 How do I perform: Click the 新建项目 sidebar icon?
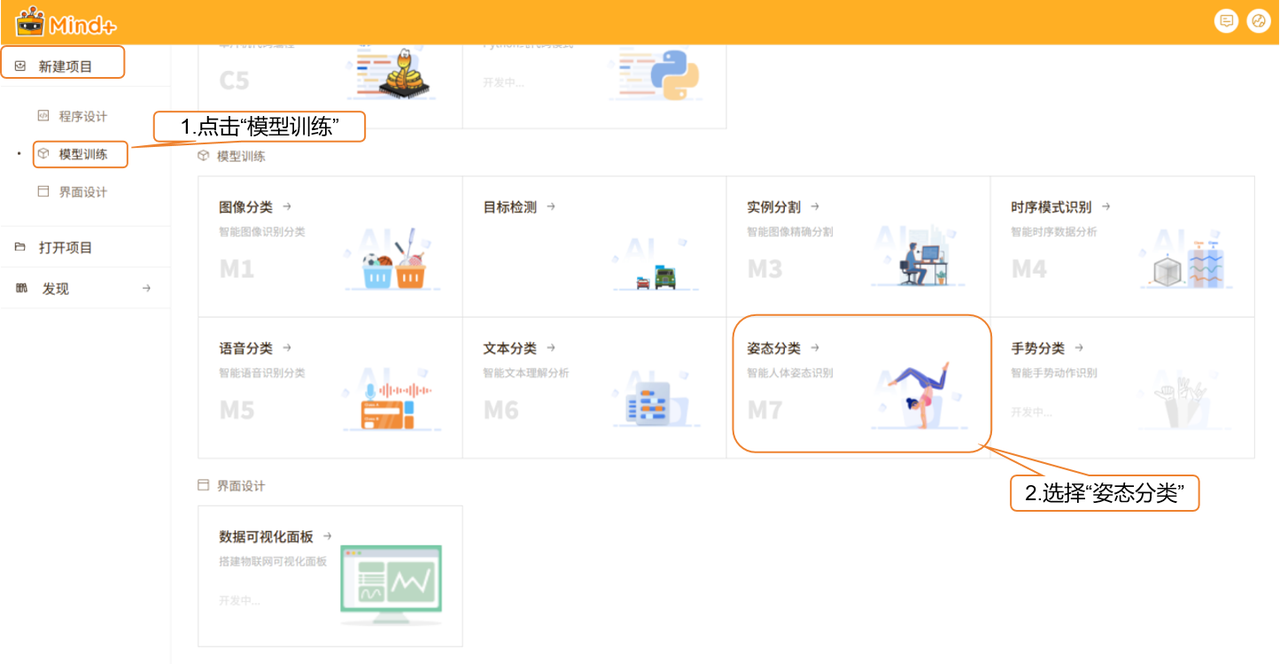tap(20, 66)
